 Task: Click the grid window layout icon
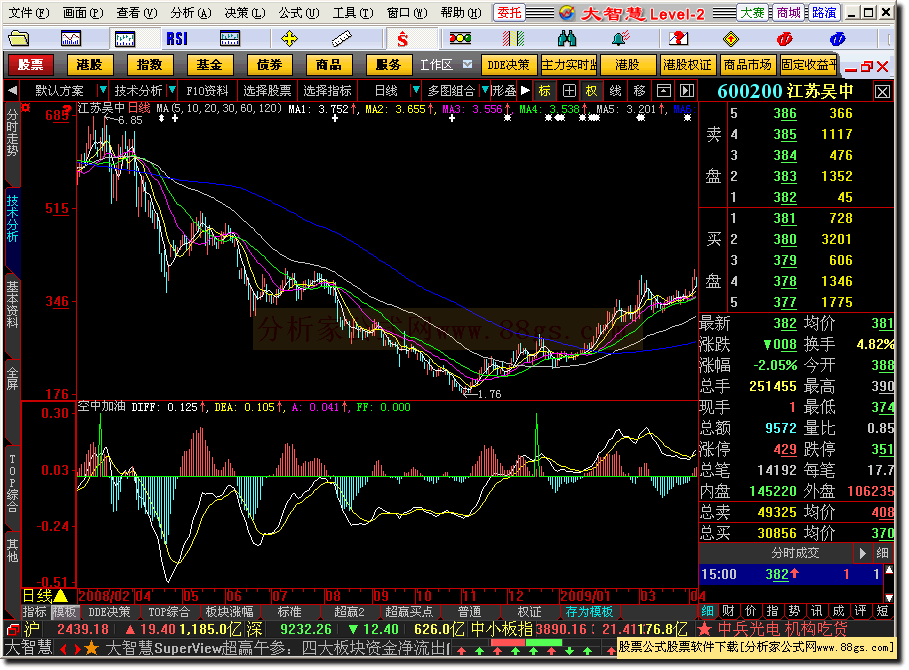click(x=569, y=90)
